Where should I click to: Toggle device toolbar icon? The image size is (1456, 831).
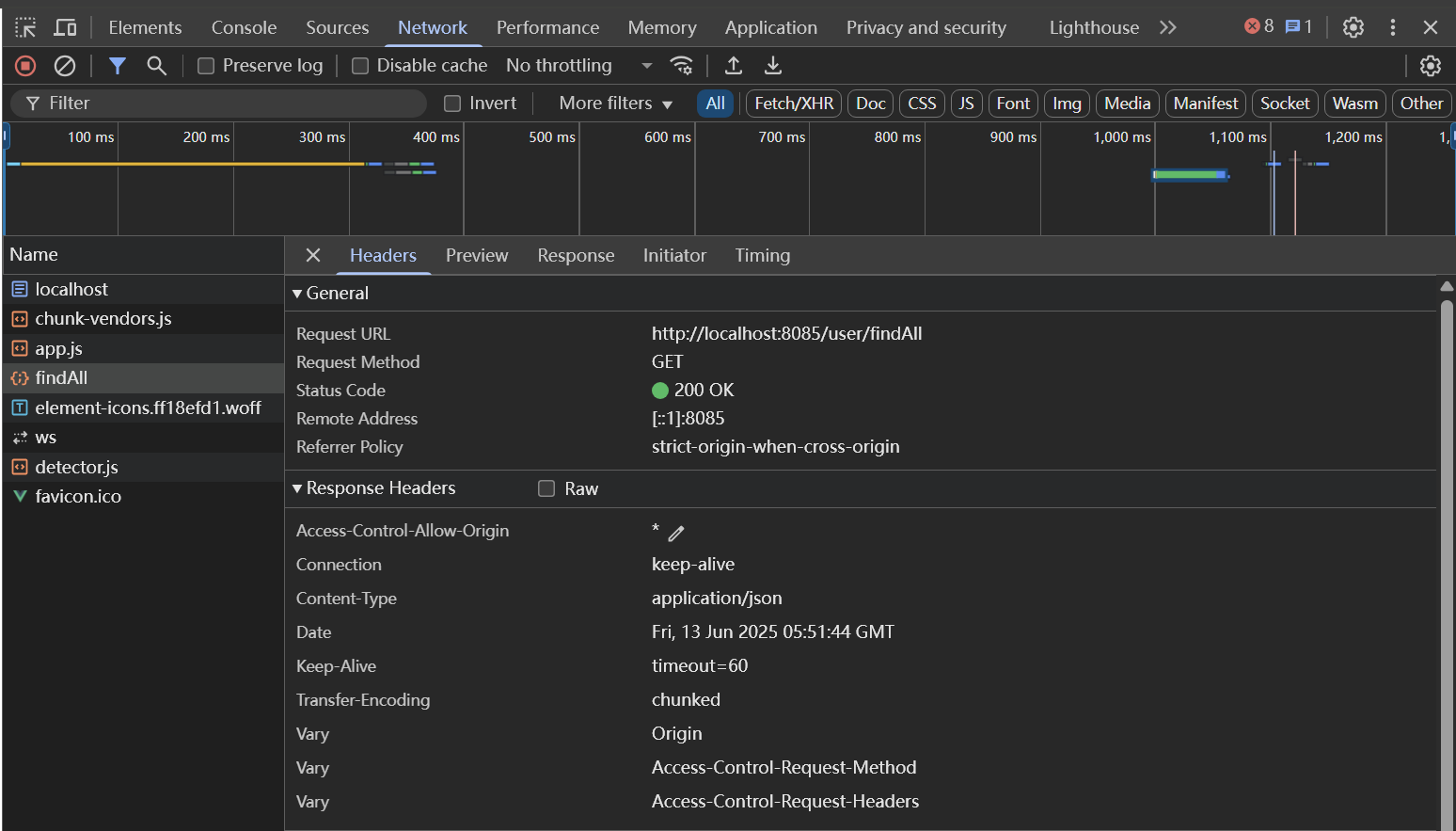tap(65, 27)
